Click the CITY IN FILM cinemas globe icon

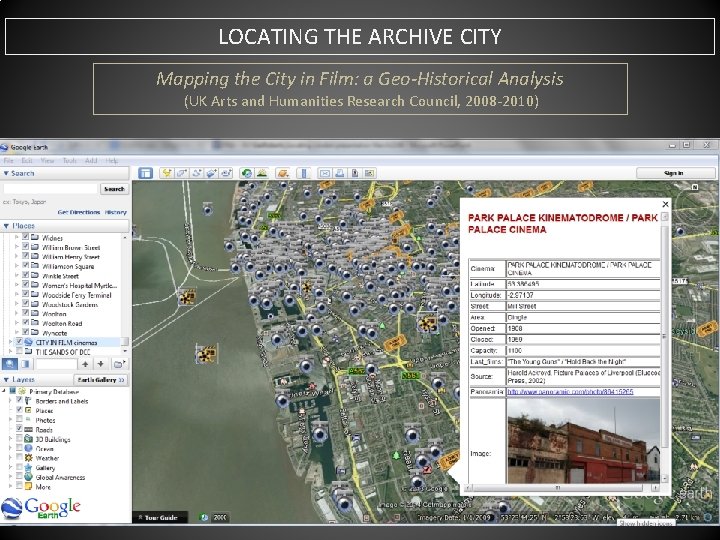coord(28,342)
